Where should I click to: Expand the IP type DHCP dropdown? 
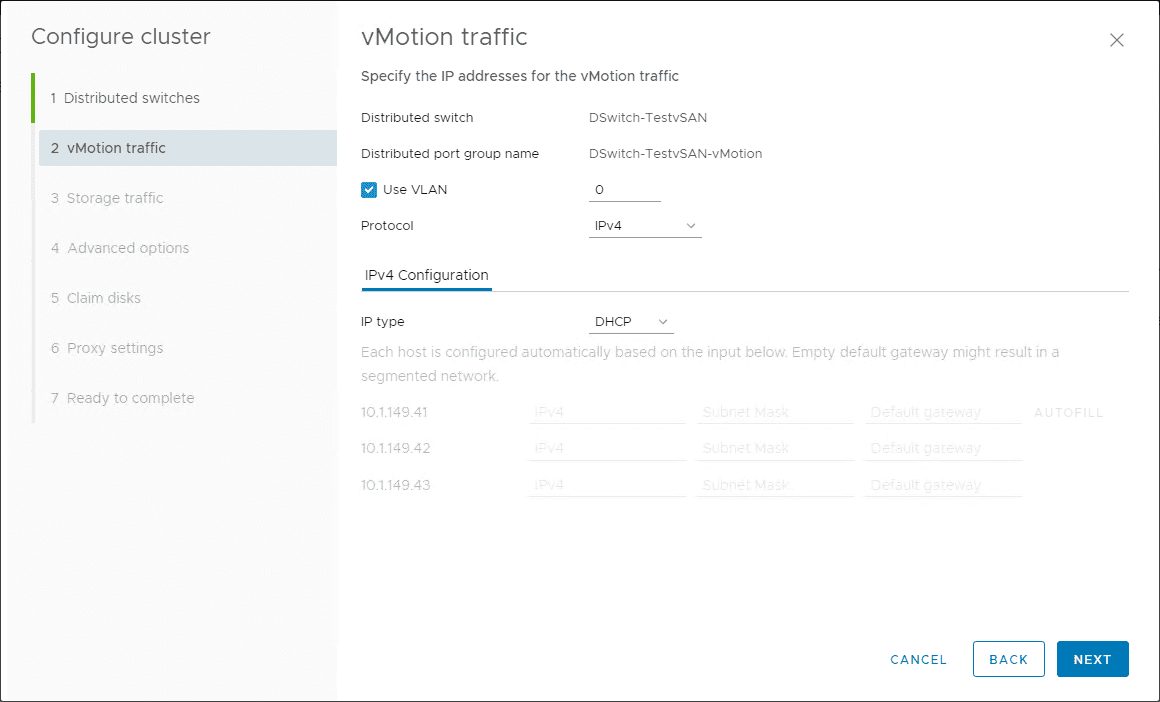click(x=631, y=322)
